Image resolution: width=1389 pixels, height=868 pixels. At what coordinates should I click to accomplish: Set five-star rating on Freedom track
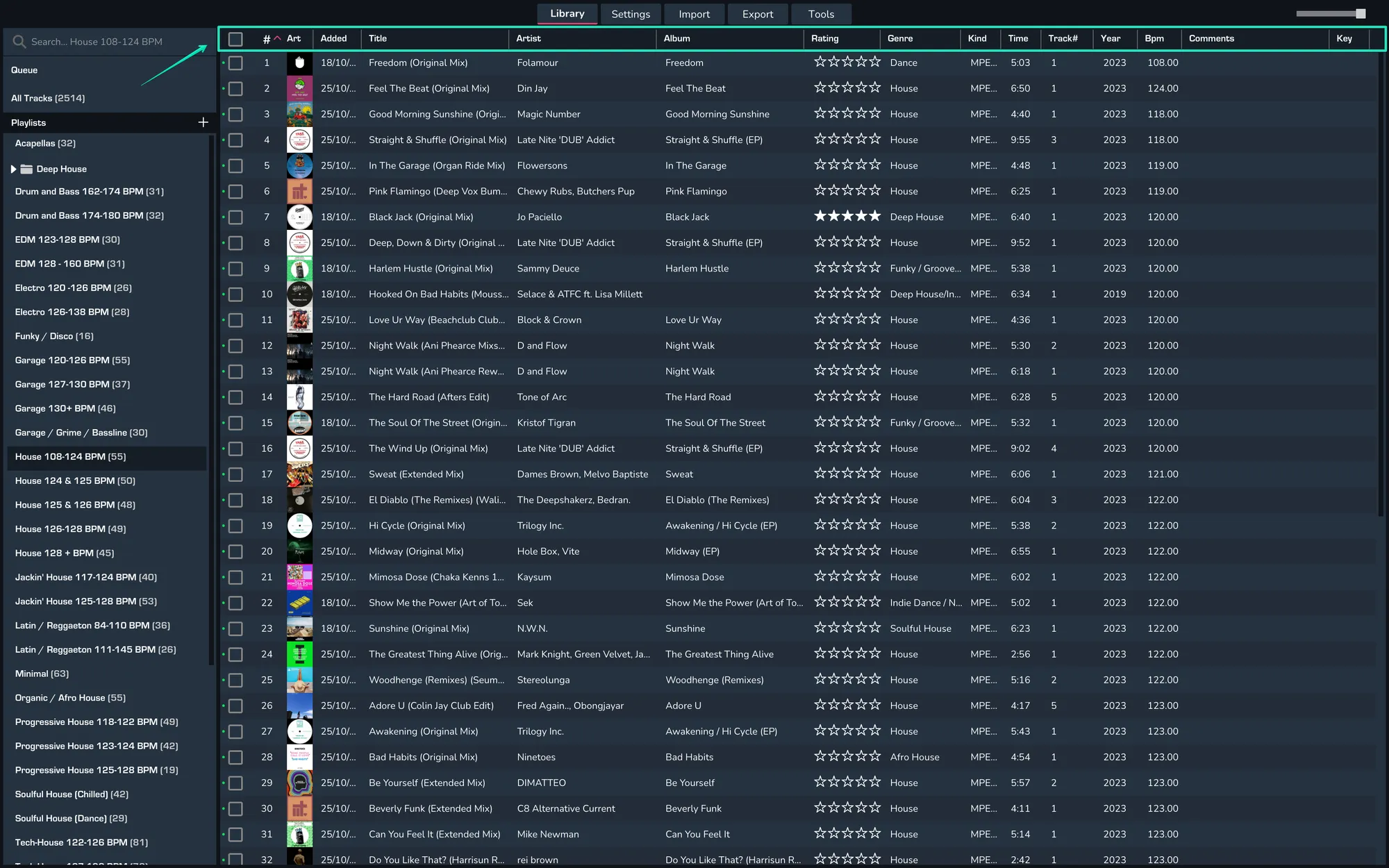(x=874, y=62)
